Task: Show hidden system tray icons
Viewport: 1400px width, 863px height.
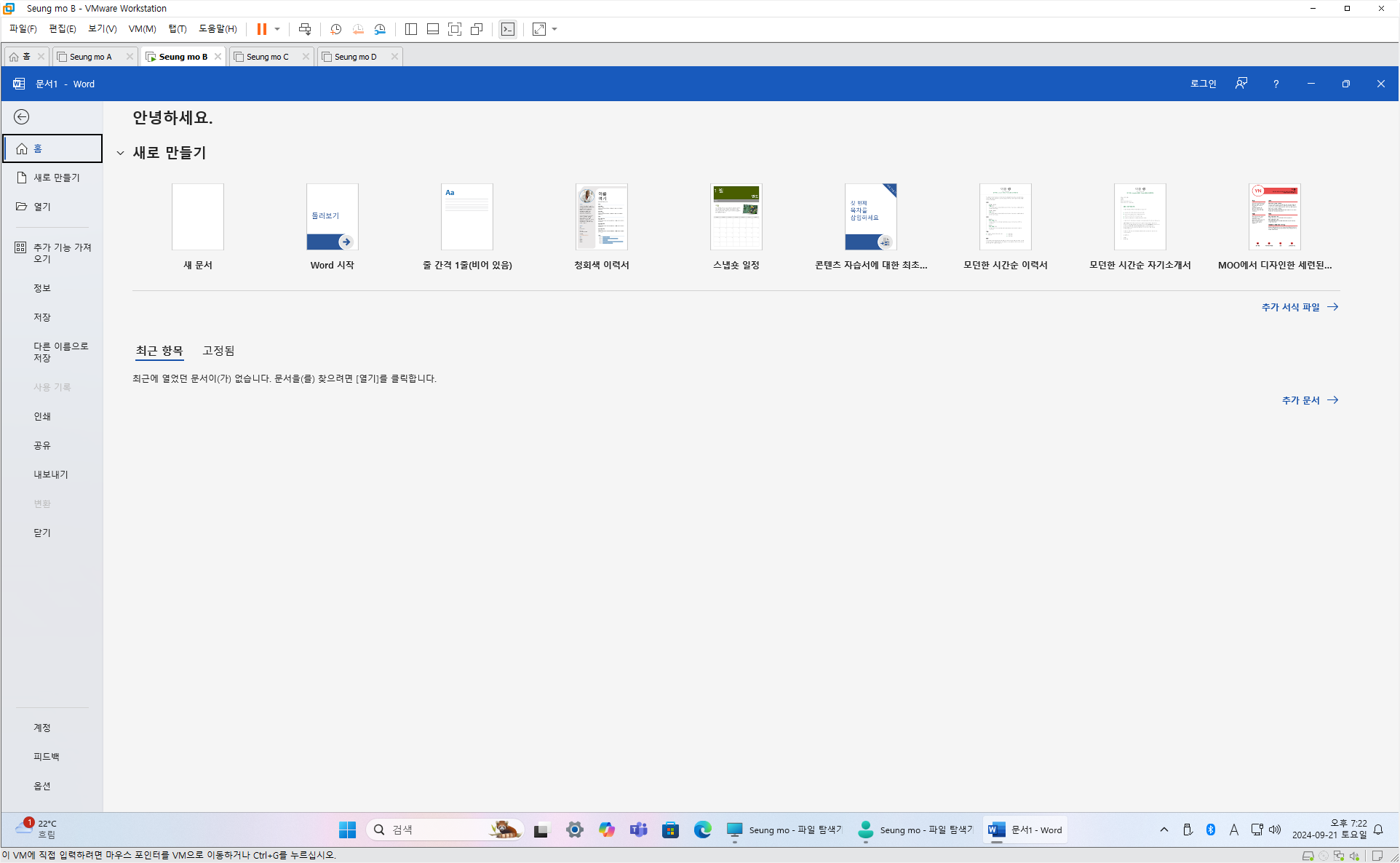Action: 1164,830
